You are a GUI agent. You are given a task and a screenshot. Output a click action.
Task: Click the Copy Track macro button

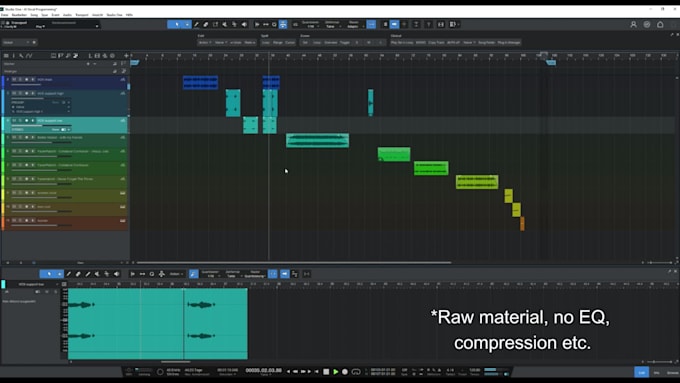(436, 43)
